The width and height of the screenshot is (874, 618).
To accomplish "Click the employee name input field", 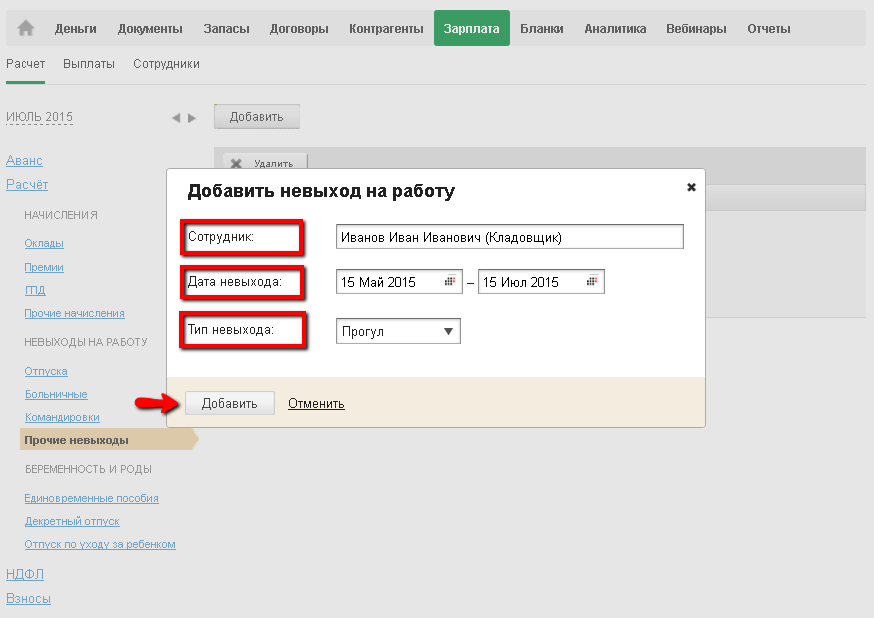I will tap(510, 237).
